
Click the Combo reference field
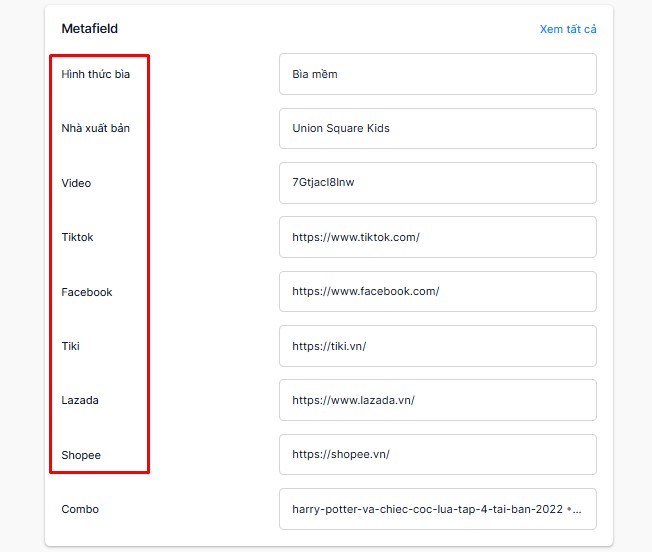[438, 509]
